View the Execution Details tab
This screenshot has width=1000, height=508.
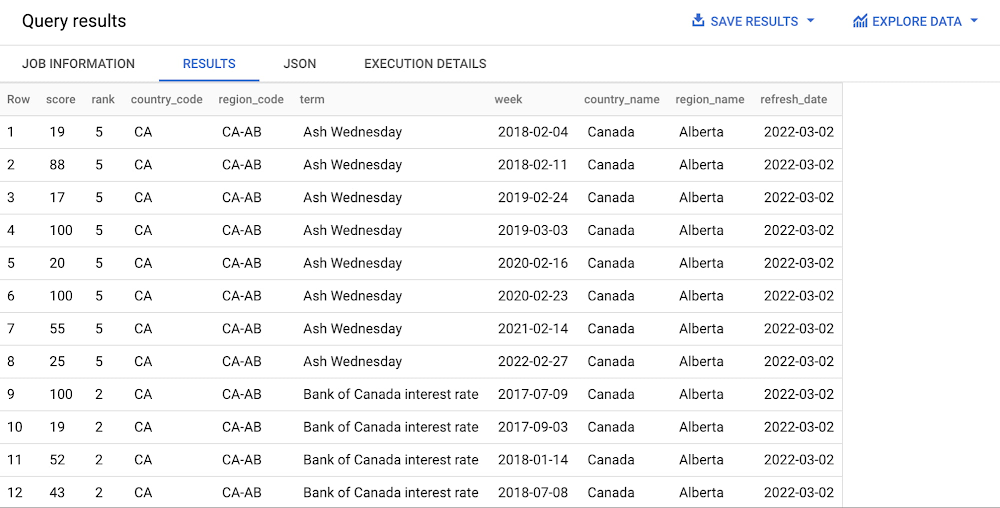pos(425,64)
